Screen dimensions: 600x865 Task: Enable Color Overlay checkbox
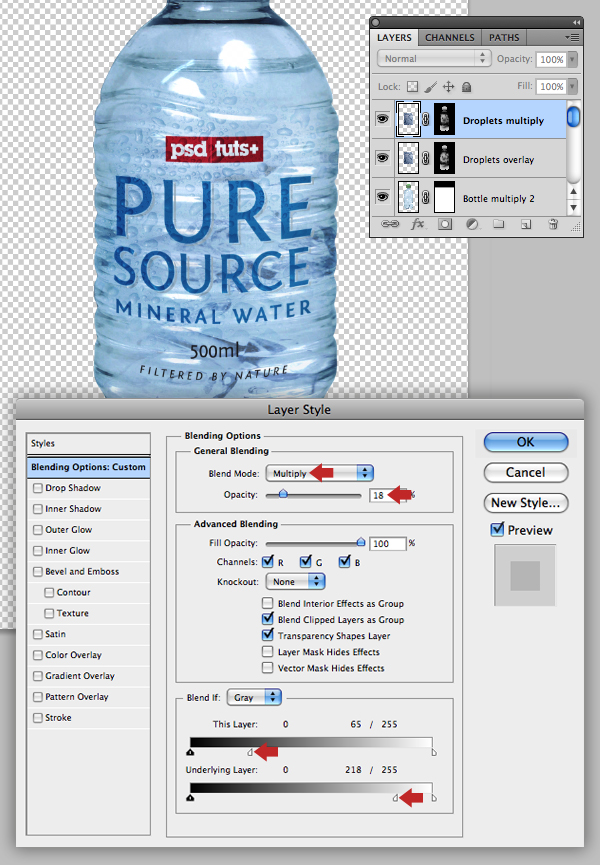38,655
